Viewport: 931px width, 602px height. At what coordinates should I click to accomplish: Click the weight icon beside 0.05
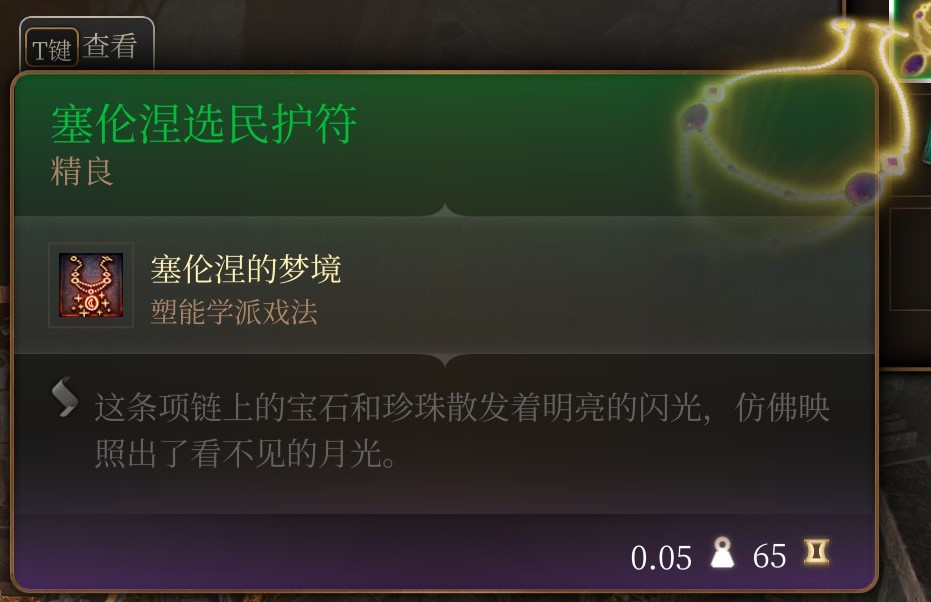722,553
